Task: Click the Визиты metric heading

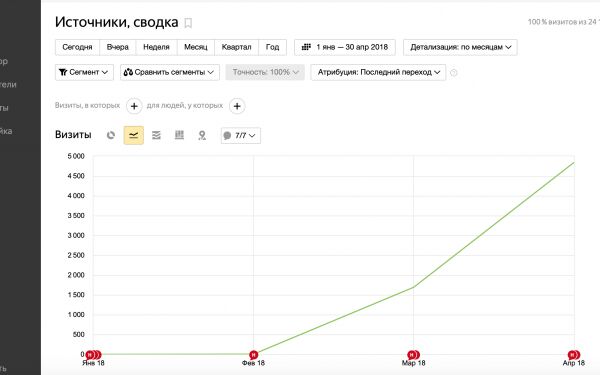Action: coord(73,135)
